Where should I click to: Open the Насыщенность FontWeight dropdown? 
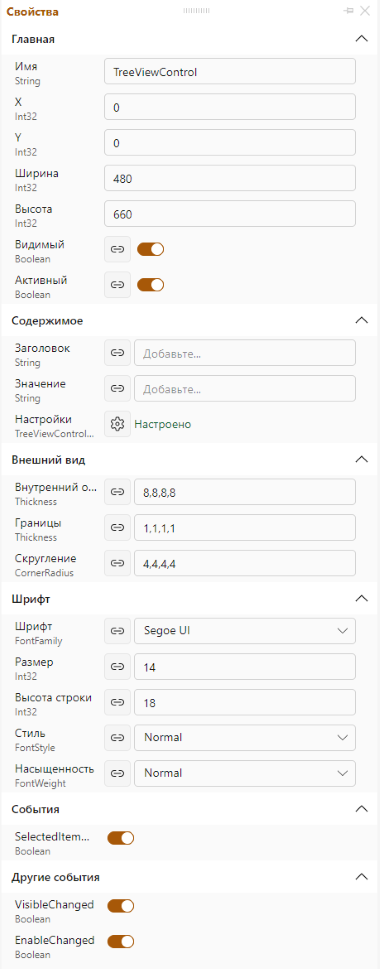click(x=245, y=773)
